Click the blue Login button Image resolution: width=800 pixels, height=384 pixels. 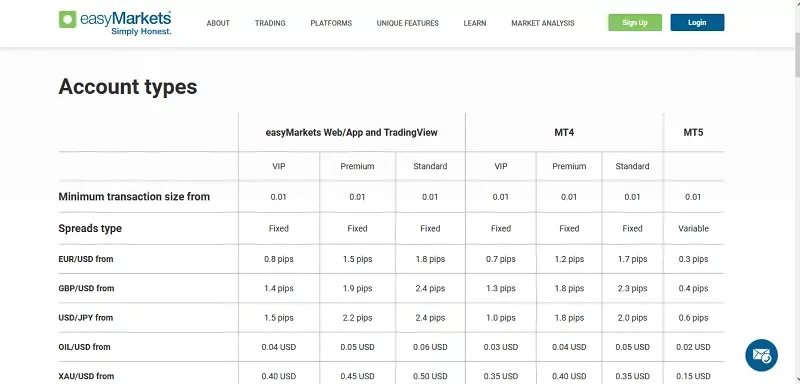697,22
